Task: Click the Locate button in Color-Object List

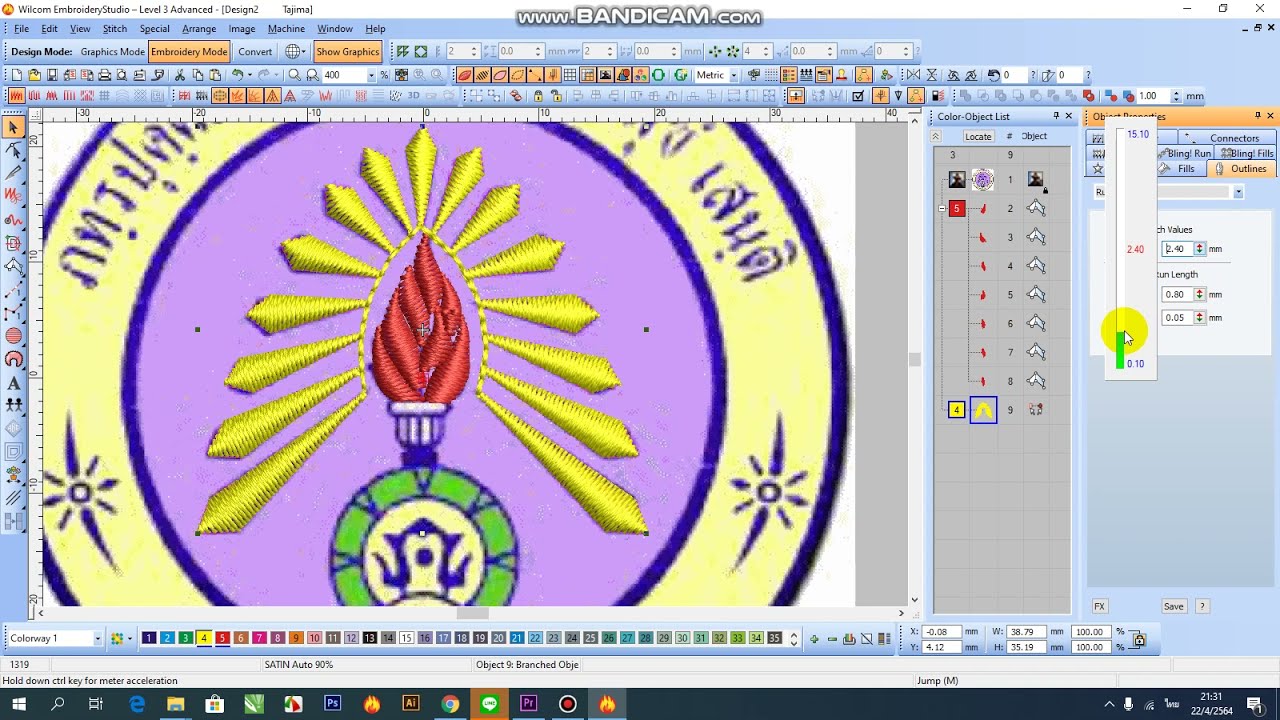Action: pos(978,136)
